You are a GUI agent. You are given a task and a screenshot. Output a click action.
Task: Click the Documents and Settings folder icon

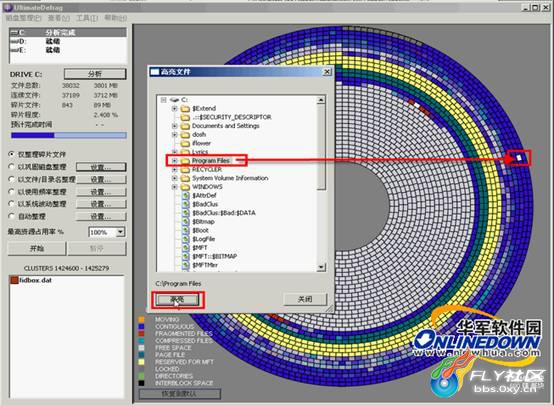(x=185, y=126)
